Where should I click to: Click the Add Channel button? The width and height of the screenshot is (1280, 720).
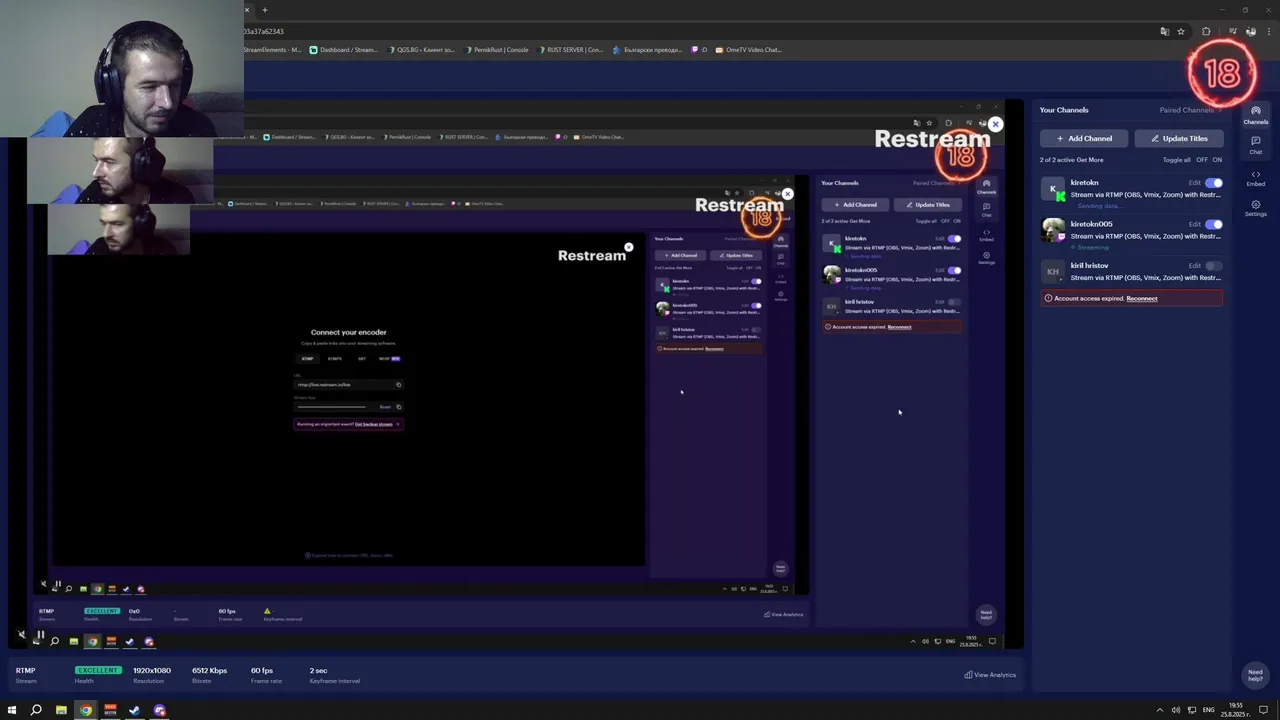tap(1084, 138)
